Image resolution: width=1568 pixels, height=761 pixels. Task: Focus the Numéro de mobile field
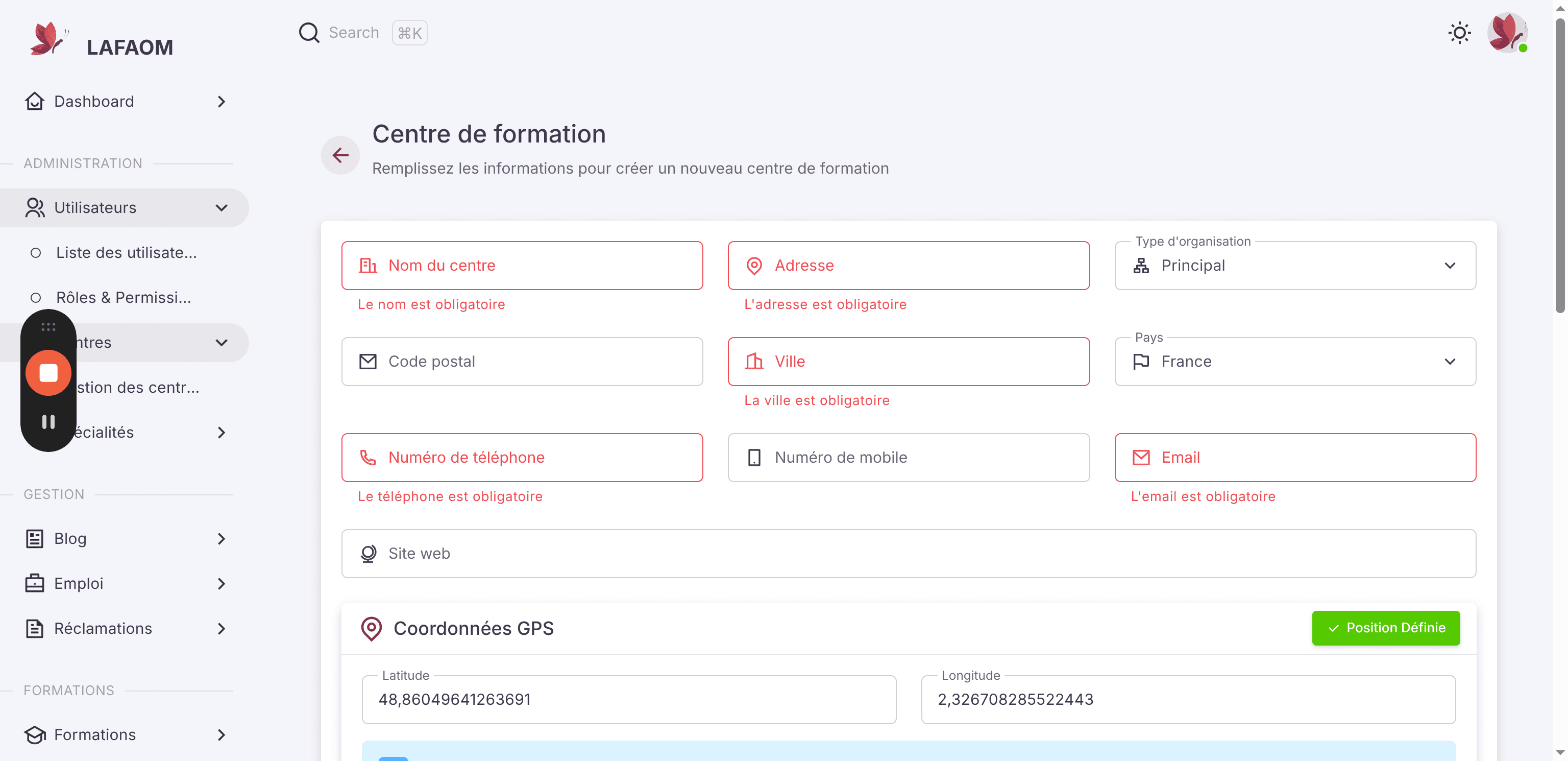[909, 458]
